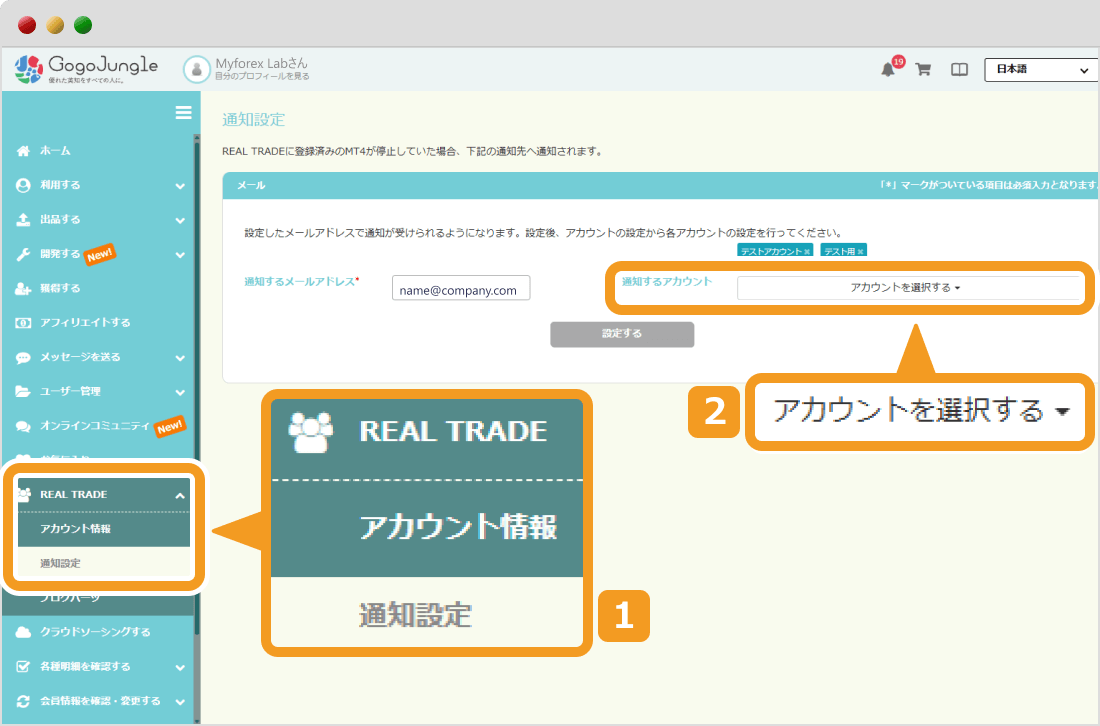Viewport: 1100px width, 726px height.
Task: Click the Myforex Lab profile avatar
Action: 195,68
